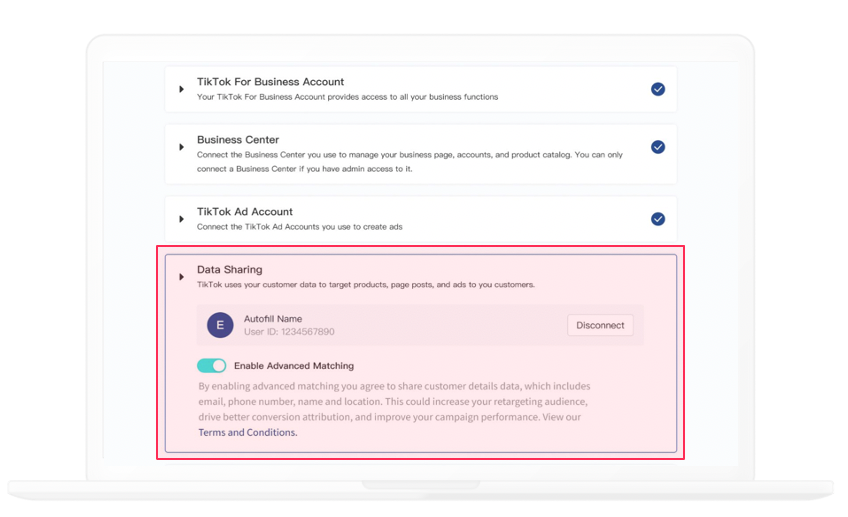
Task: Expand the TikTok Ad Account section arrow
Action: coord(182,219)
